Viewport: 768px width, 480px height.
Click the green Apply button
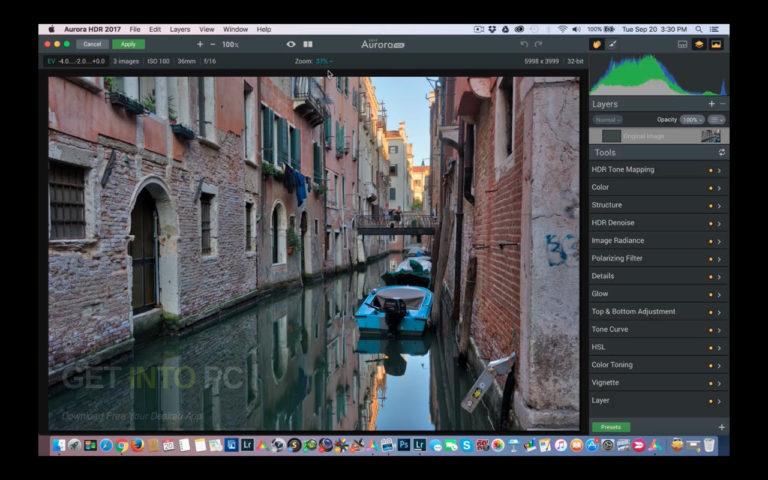click(128, 44)
